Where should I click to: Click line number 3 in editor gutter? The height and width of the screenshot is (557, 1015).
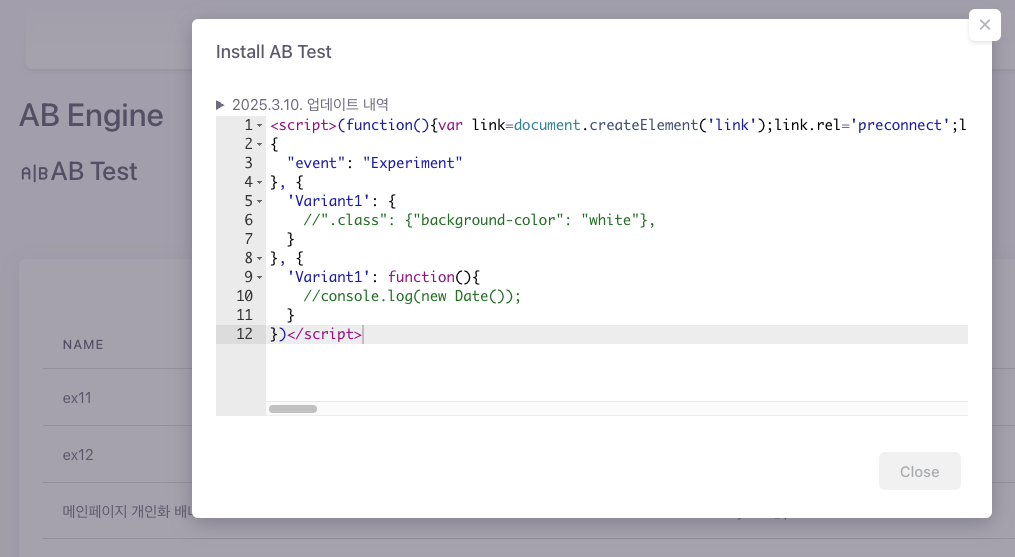(249, 163)
